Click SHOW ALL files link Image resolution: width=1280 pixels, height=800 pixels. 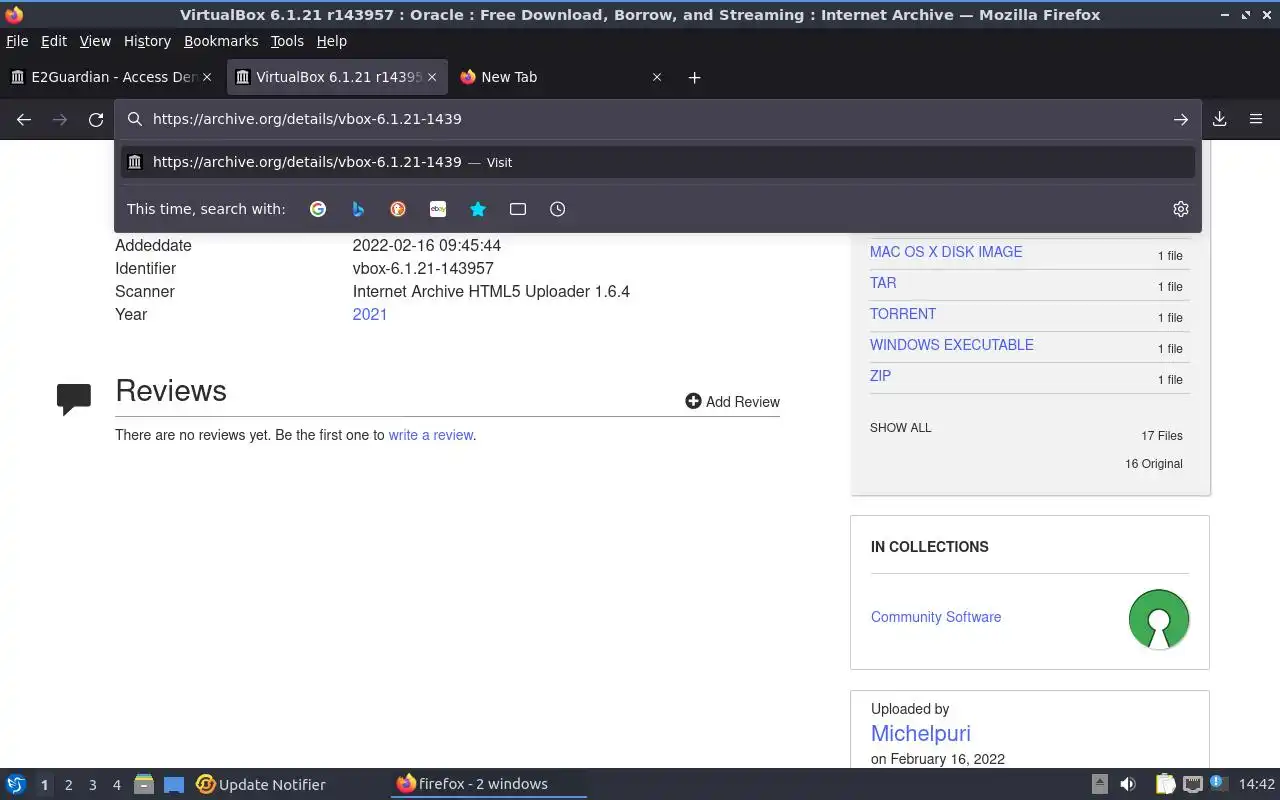point(900,428)
